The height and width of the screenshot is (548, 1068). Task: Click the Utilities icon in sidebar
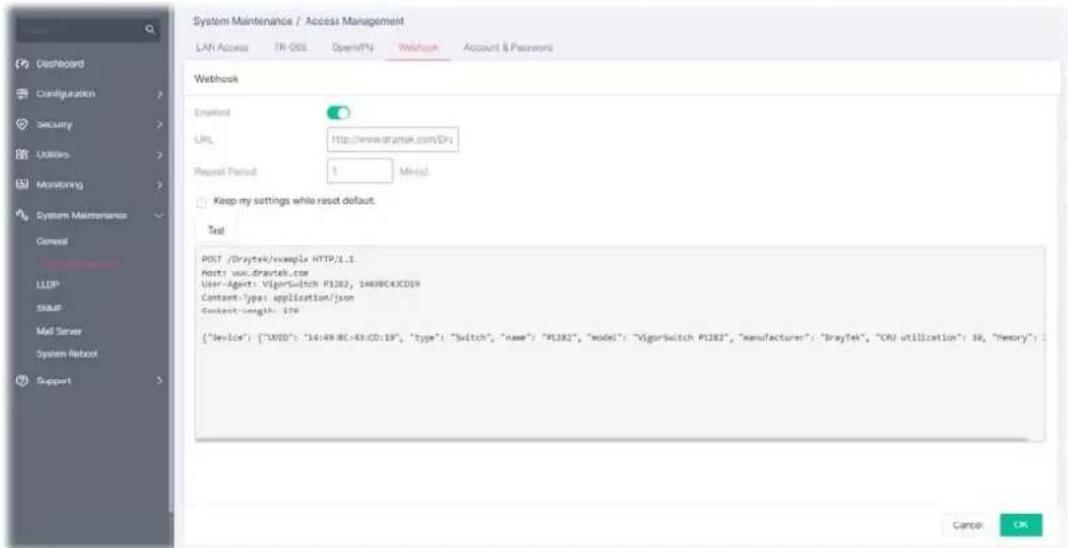20,155
